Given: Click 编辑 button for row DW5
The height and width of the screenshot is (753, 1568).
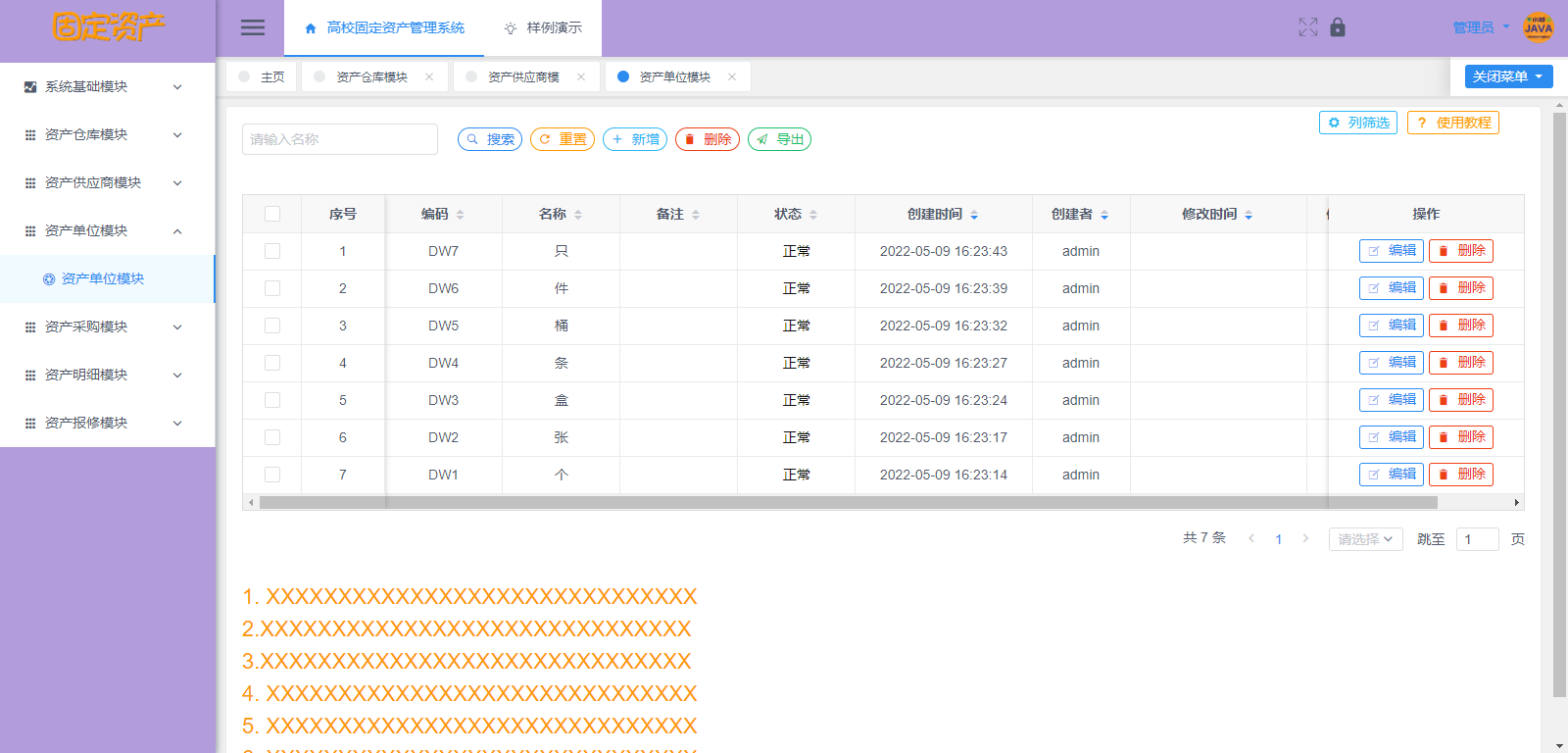Looking at the screenshot, I should point(1391,326).
